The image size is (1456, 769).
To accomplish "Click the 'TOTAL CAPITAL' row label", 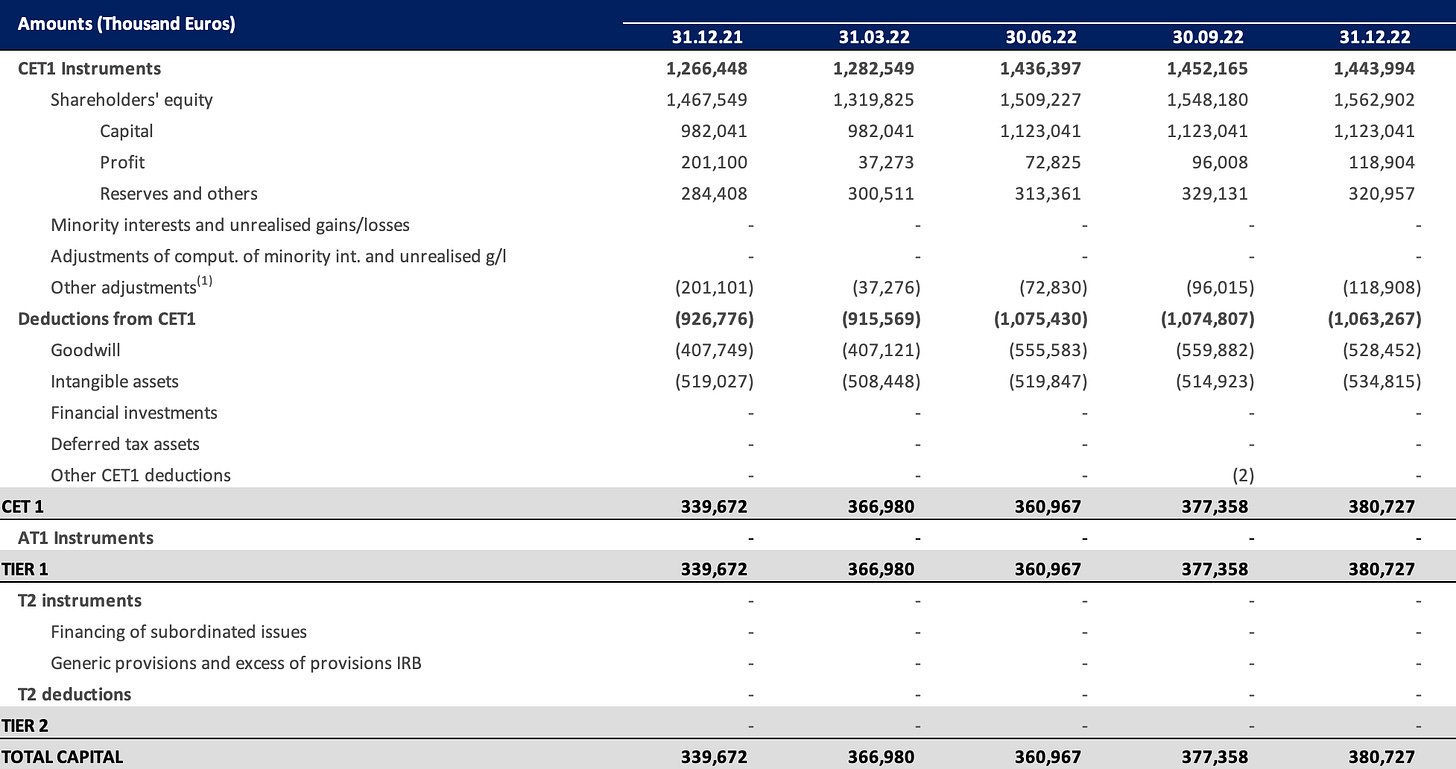I will (63, 757).
